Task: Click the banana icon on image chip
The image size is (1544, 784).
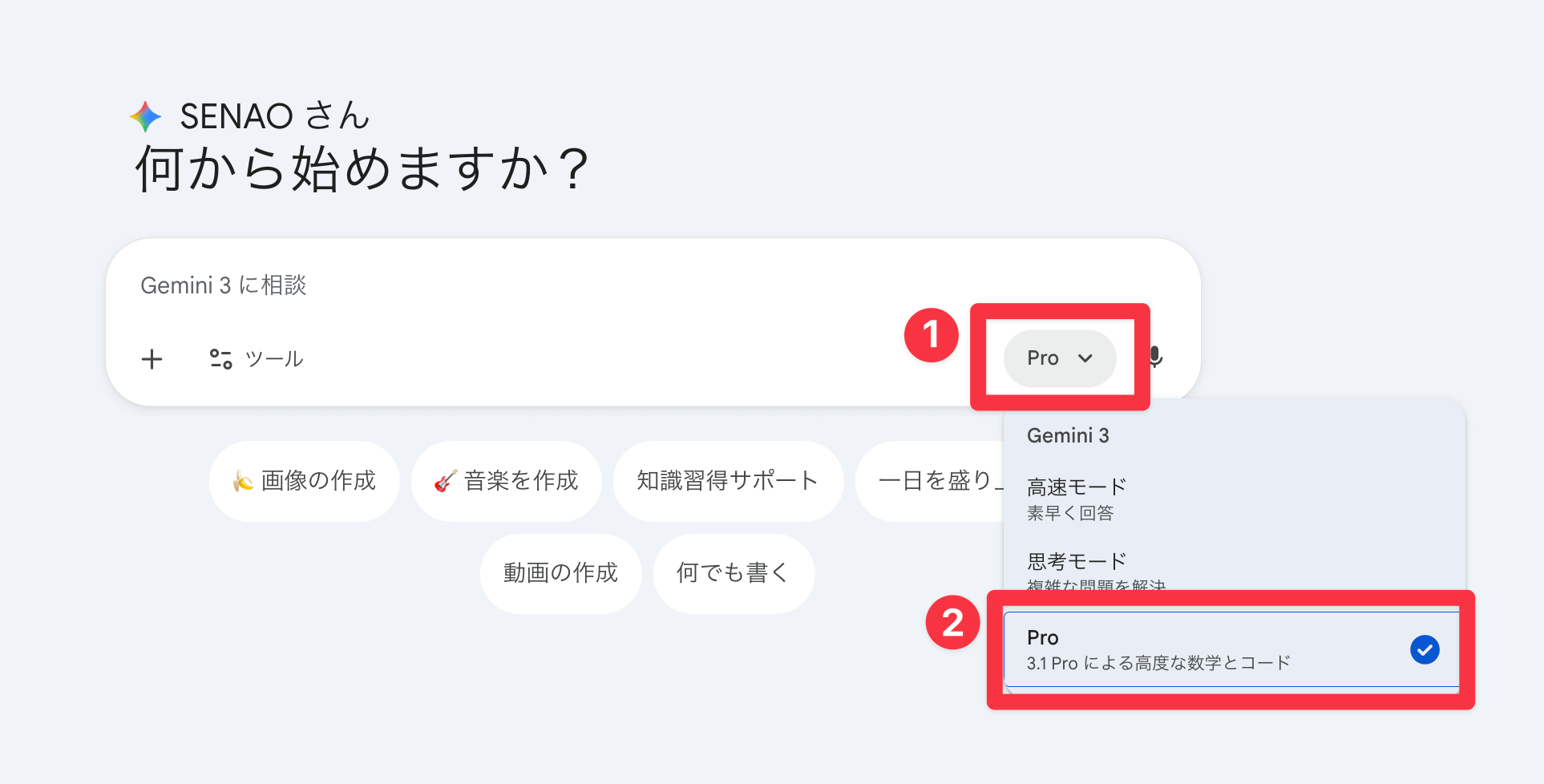Action: [243, 481]
